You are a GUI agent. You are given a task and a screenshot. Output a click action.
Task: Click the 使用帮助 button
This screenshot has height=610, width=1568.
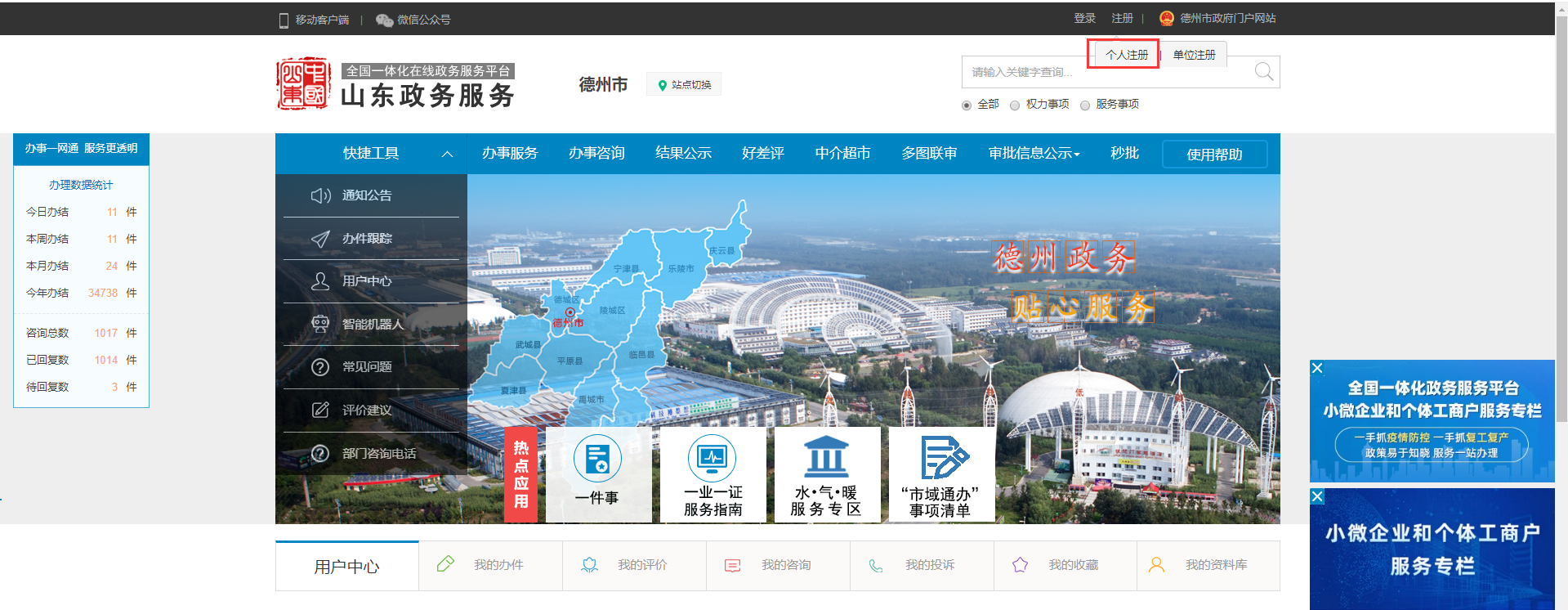click(1214, 155)
